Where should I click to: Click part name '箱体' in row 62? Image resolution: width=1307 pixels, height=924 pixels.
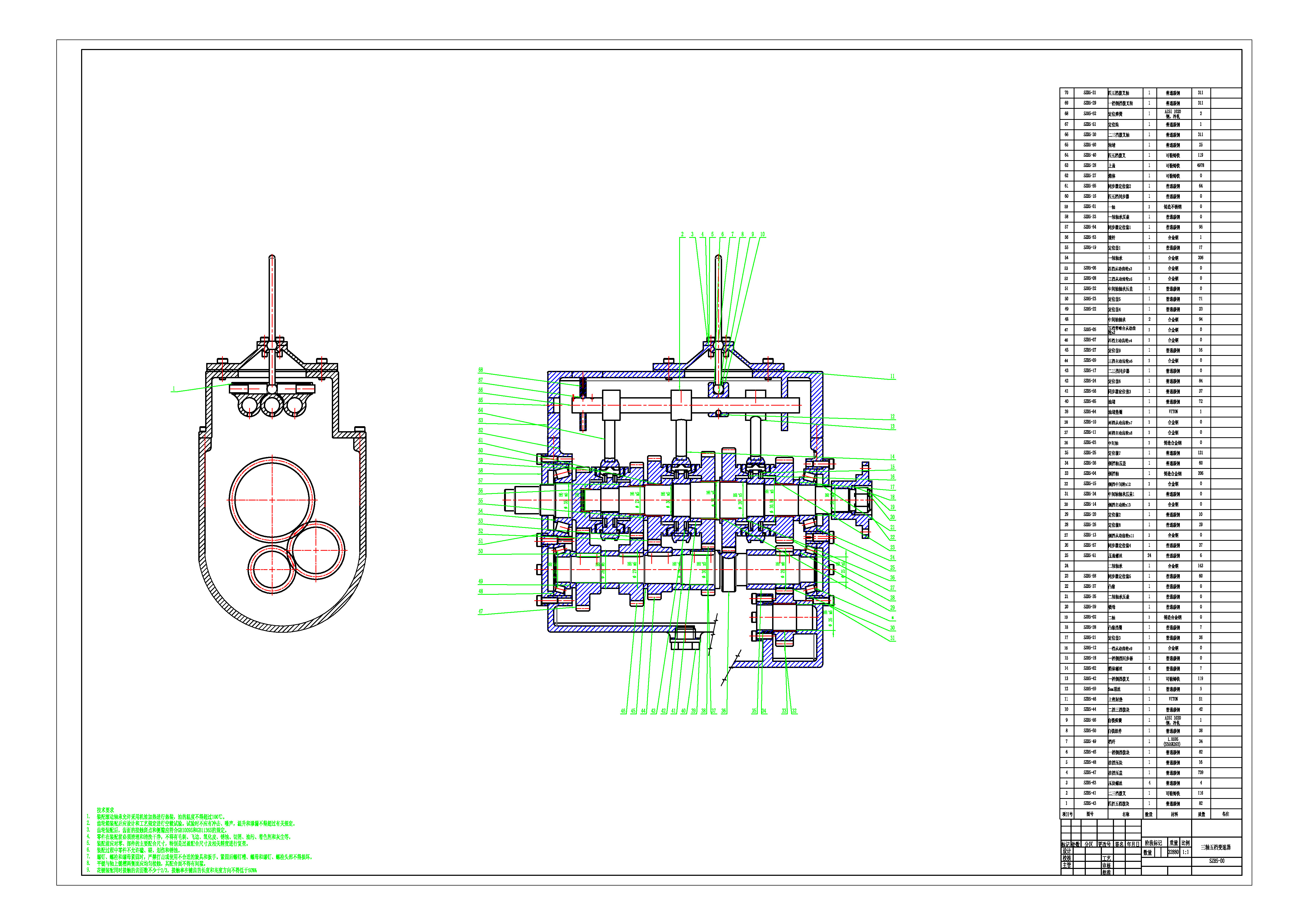[x=1112, y=176]
